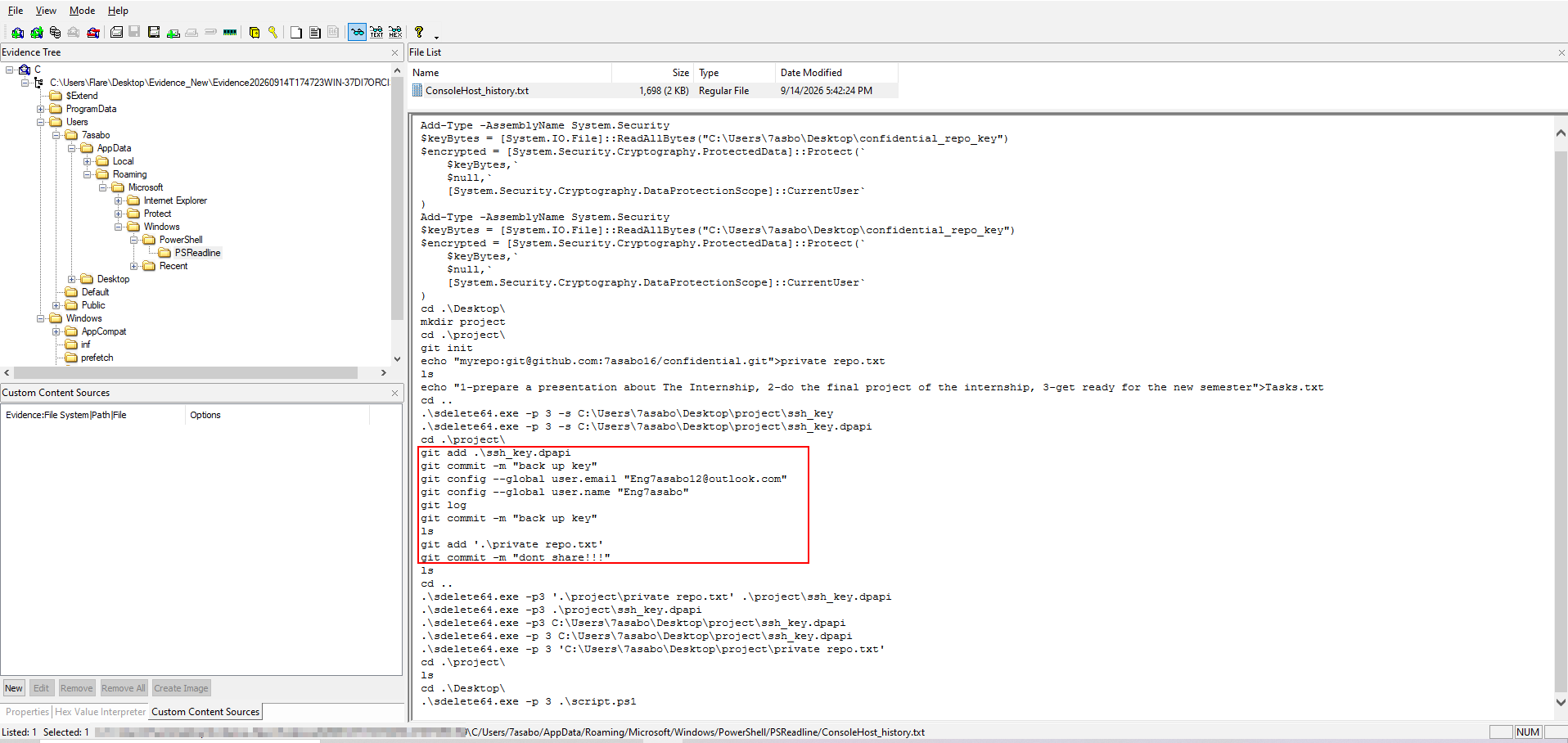This screenshot has height=743, width=1568.
Task: Click the New button under Custom Content Sources
Action: [14, 688]
